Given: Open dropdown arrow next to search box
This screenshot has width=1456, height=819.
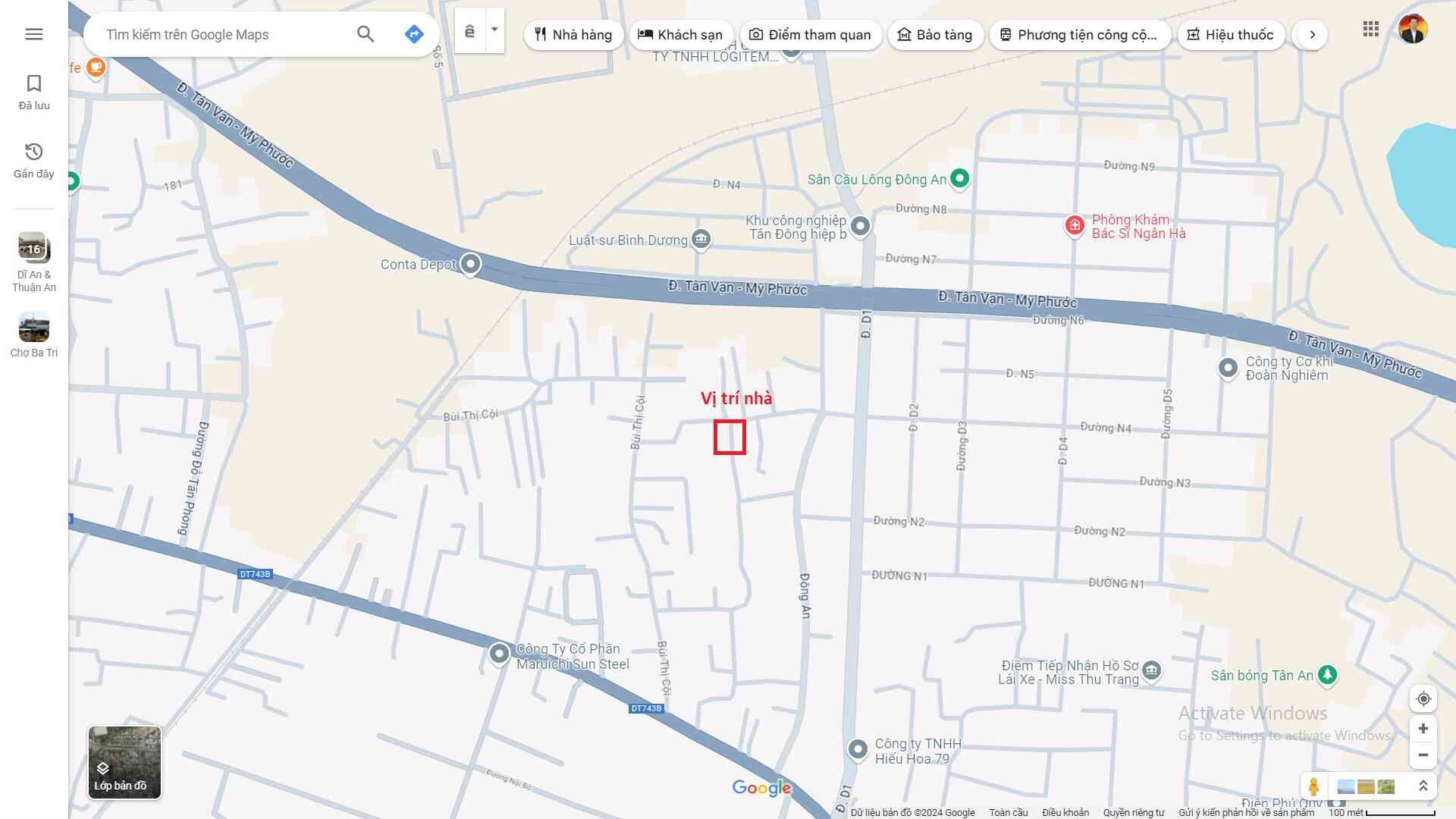Looking at the screenshot, I should click(x=494, y=30).
